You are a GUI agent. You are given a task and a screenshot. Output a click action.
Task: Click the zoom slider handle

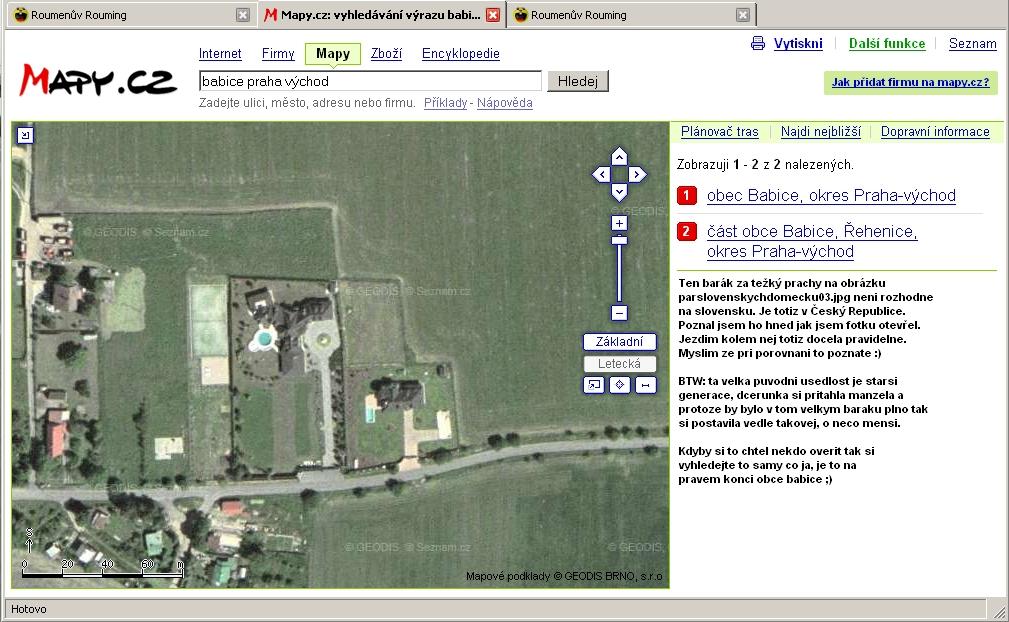coord(619,240)
